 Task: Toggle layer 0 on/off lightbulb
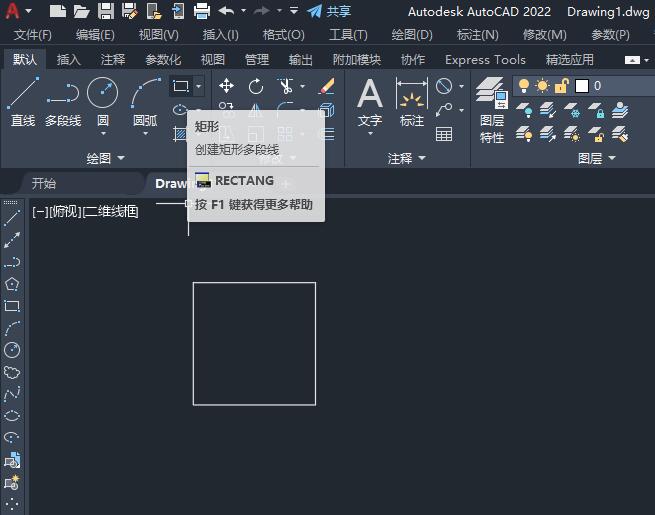tap(523, 86)
